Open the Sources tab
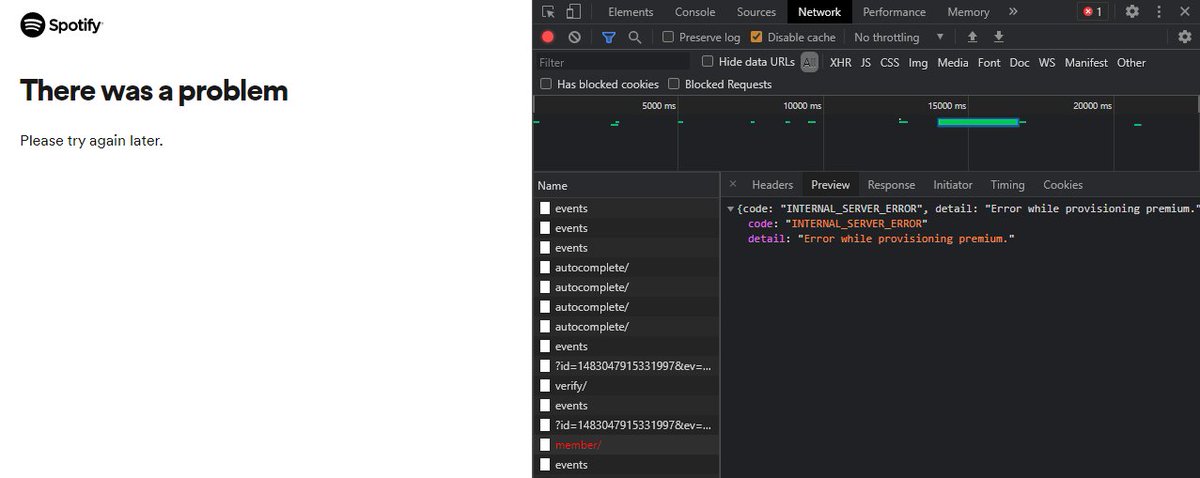Image resolution: width=1200 pixels, height=478 pixels. pyautogui.click(x=756, y=12)
